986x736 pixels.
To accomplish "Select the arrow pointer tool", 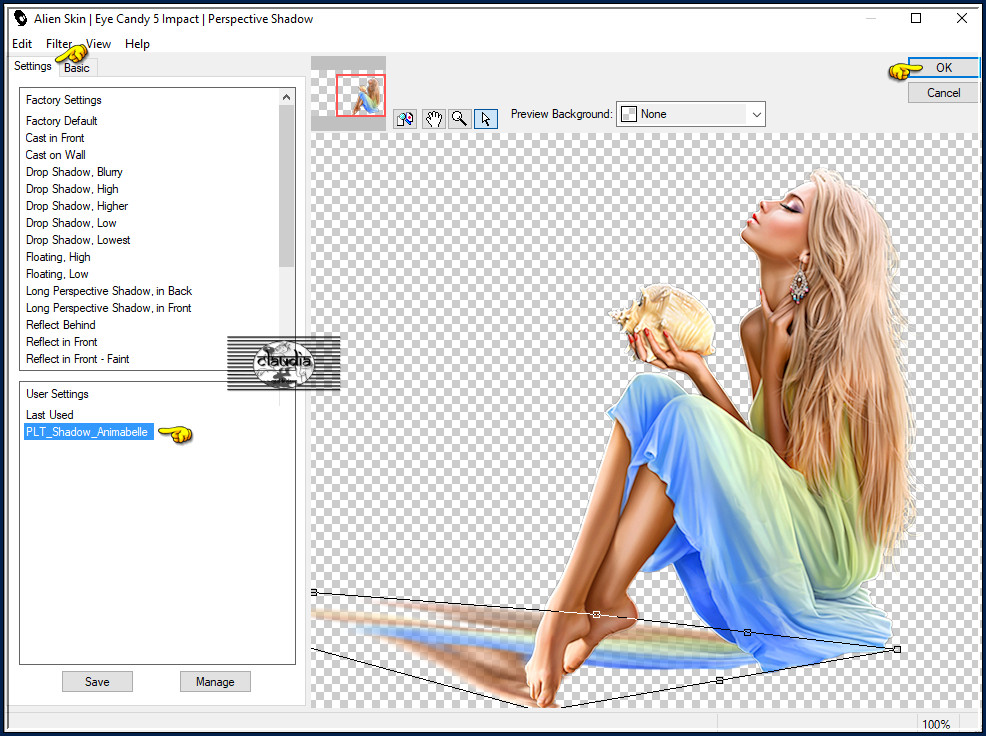I will pyautogui.click(x=485, y=118).
